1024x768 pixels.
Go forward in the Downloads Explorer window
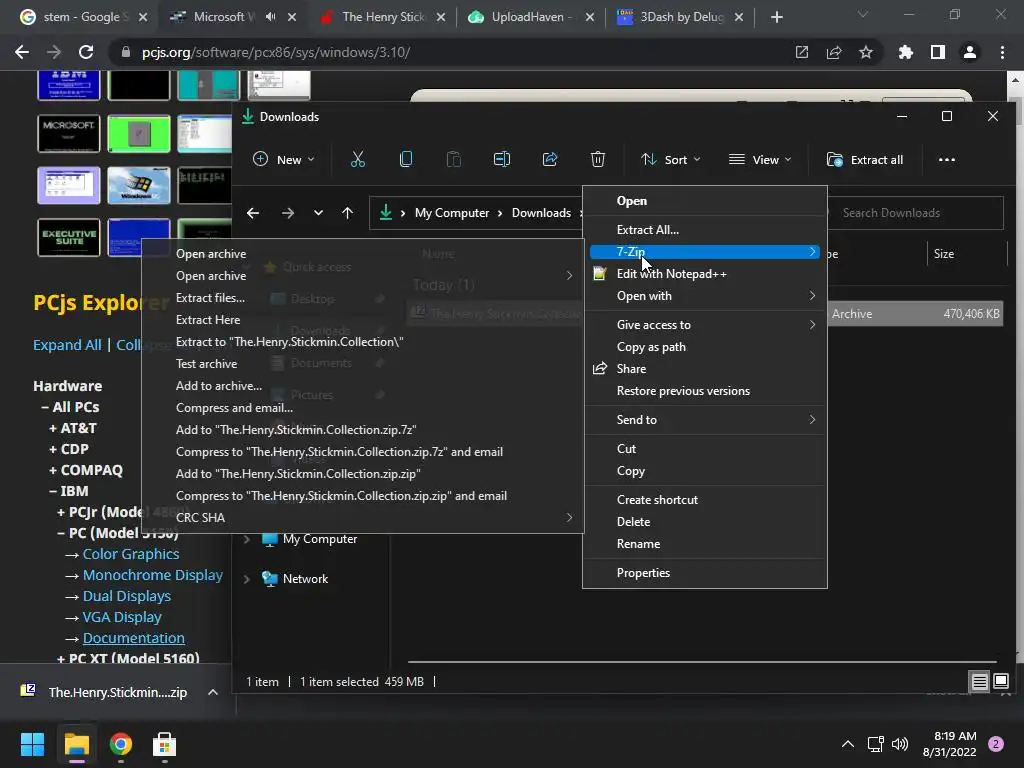click(x=287, y=213)
